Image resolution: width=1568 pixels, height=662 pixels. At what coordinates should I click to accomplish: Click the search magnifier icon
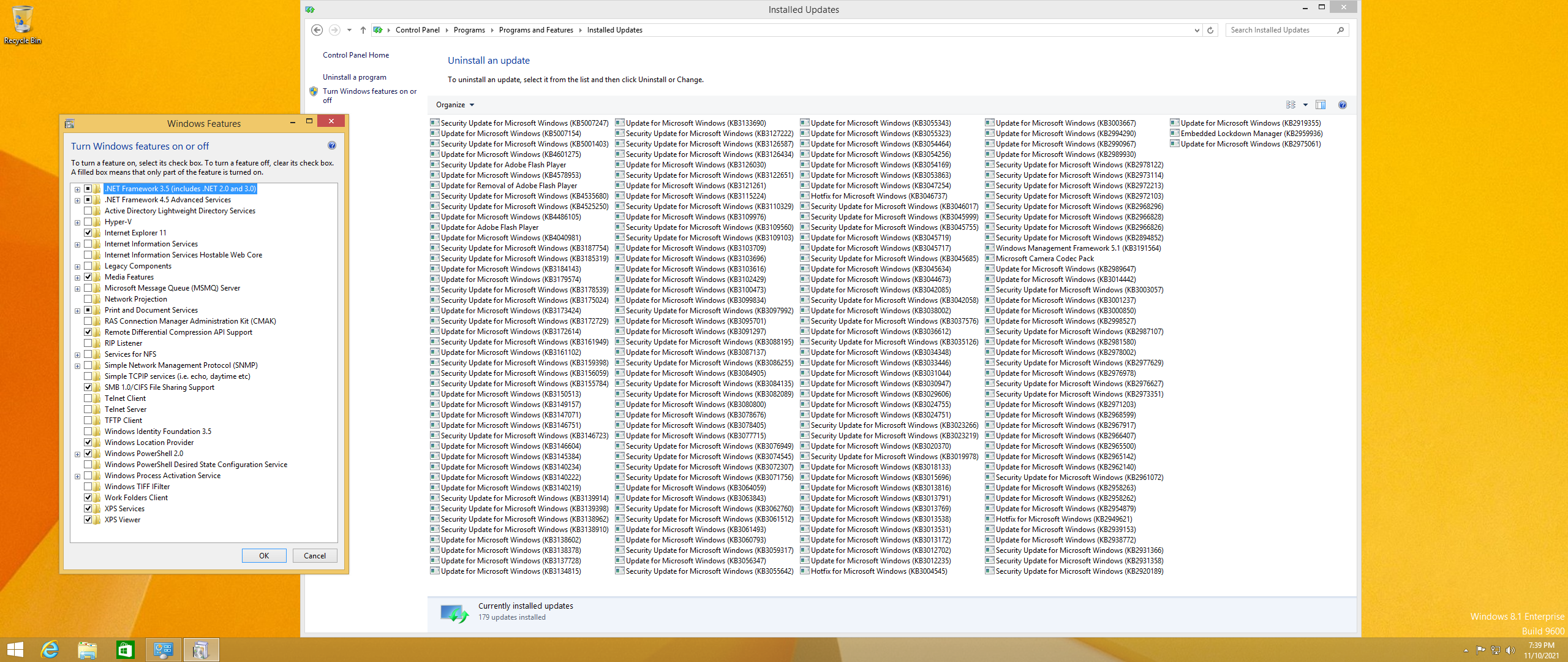[1340, 30]
